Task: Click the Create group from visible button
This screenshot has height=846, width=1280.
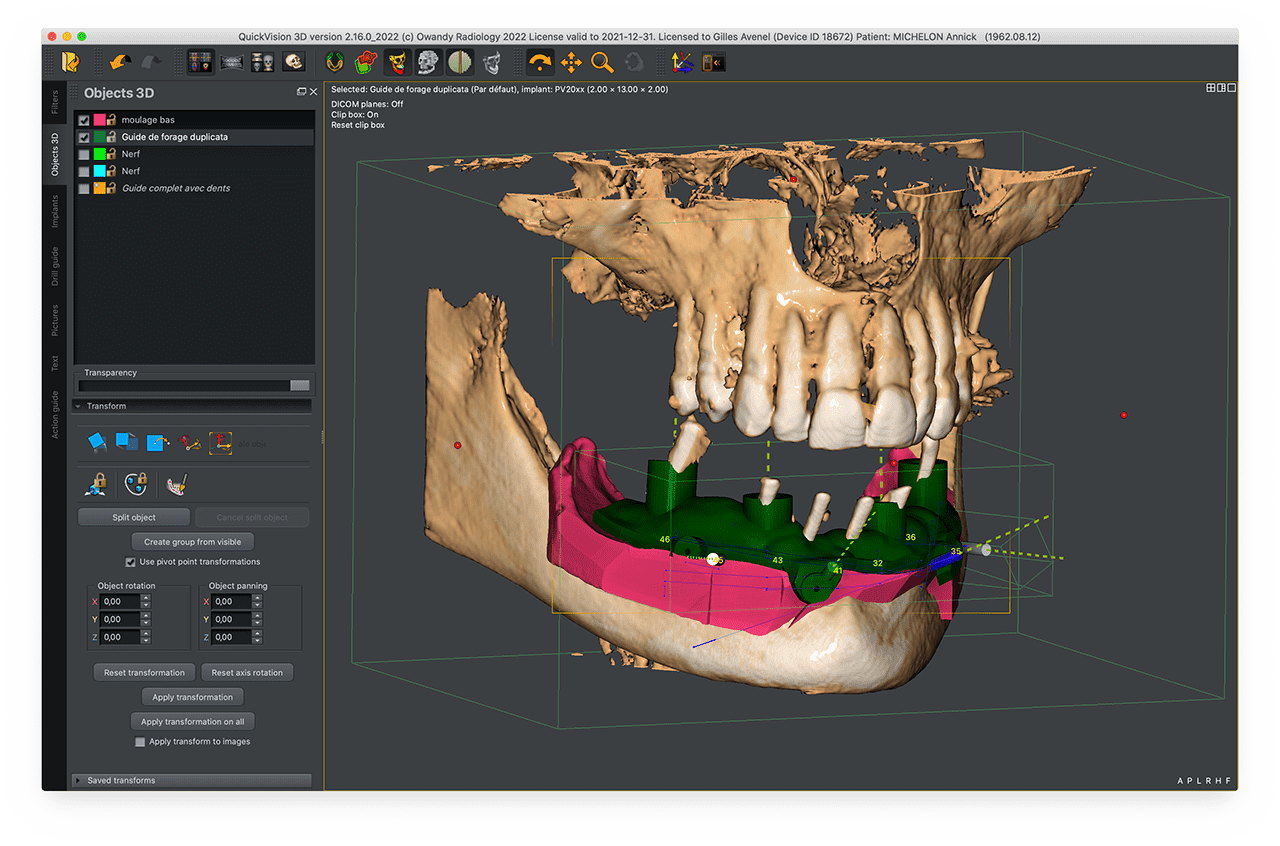Action: (192, 541)
